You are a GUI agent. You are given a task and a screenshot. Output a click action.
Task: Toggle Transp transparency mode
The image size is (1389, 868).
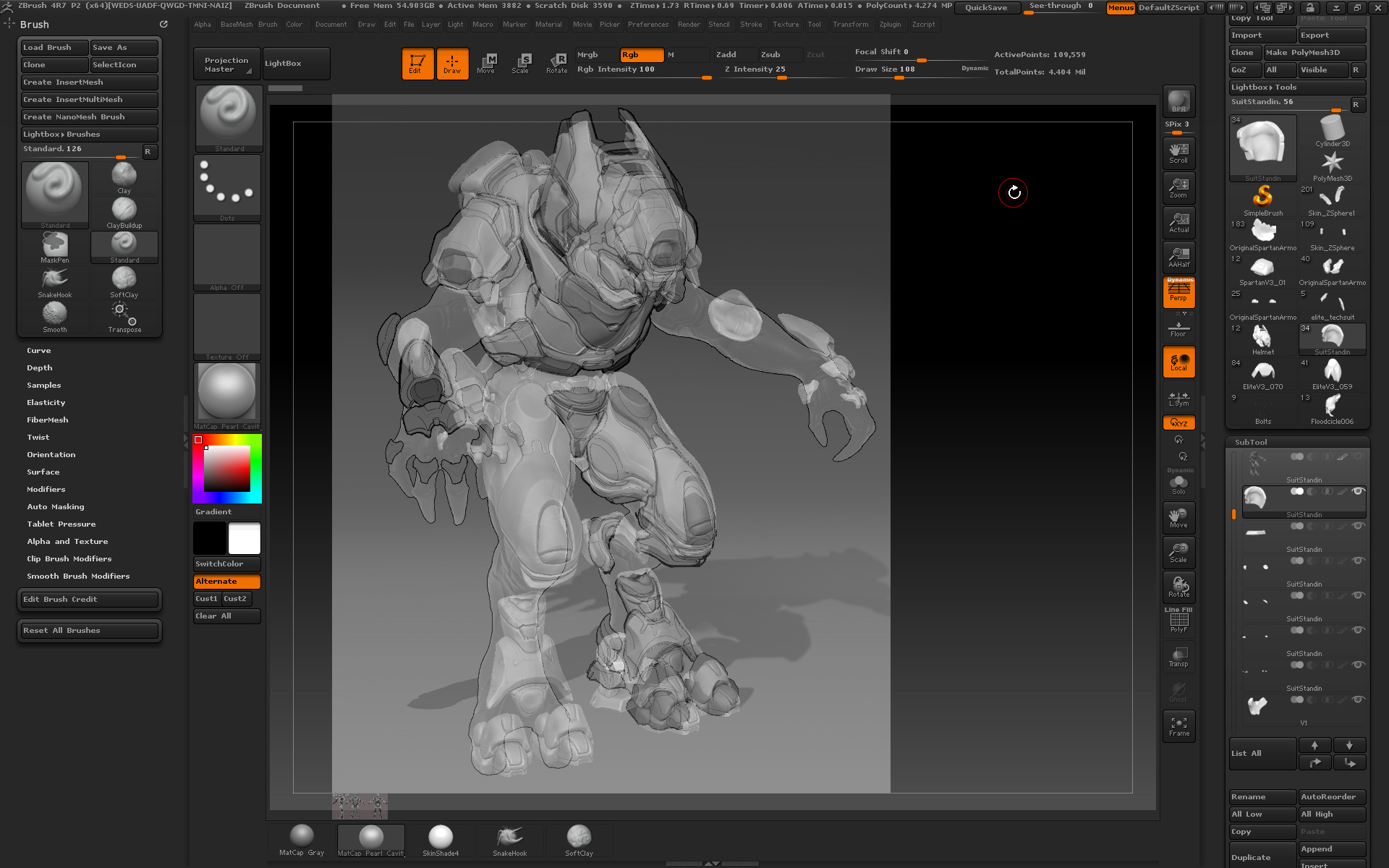[x=1178, y=657]
